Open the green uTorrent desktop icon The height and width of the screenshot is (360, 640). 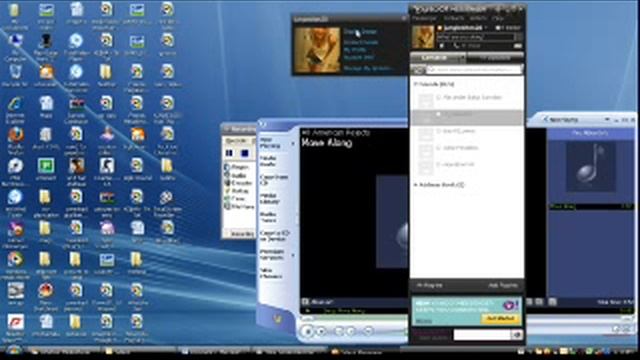[45, 169]
